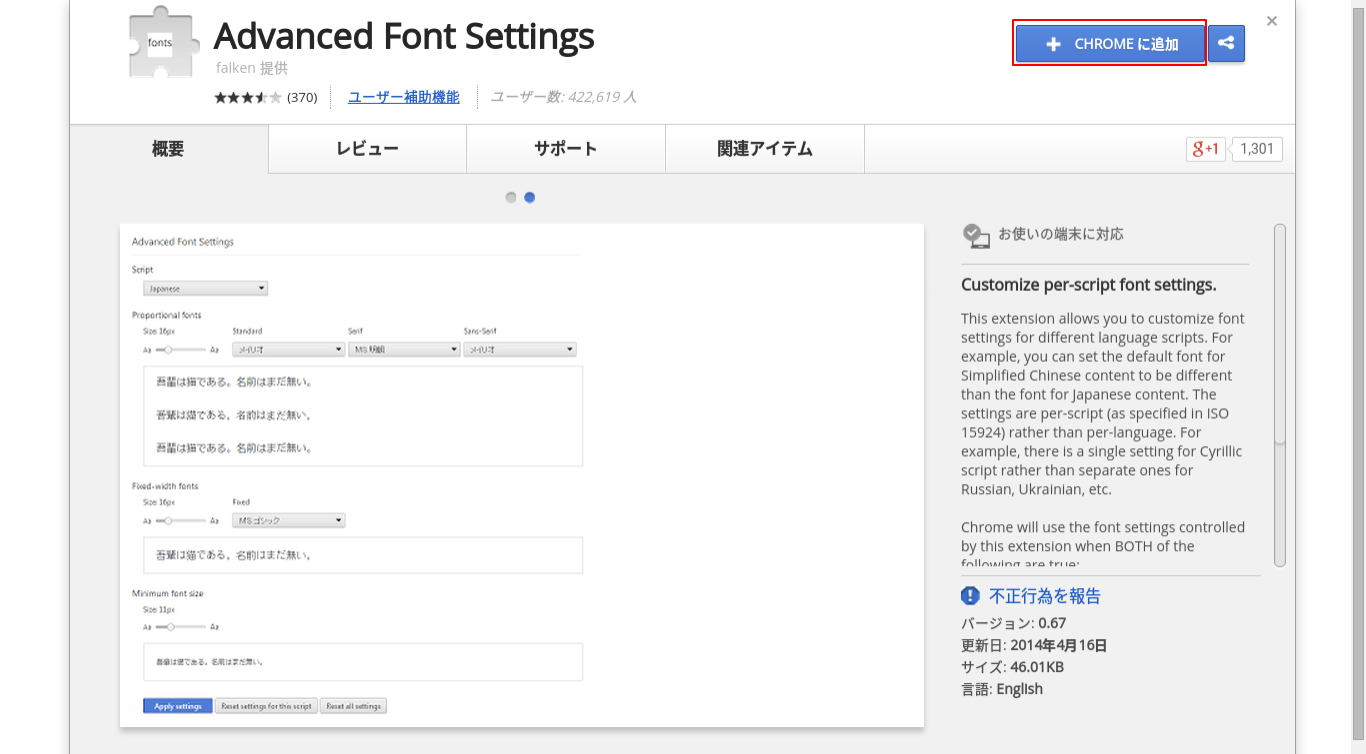Viewport: 1366px width, 754px height.
Task: Open the Japanese Script dropdown in screenshot
Action: 206,288
